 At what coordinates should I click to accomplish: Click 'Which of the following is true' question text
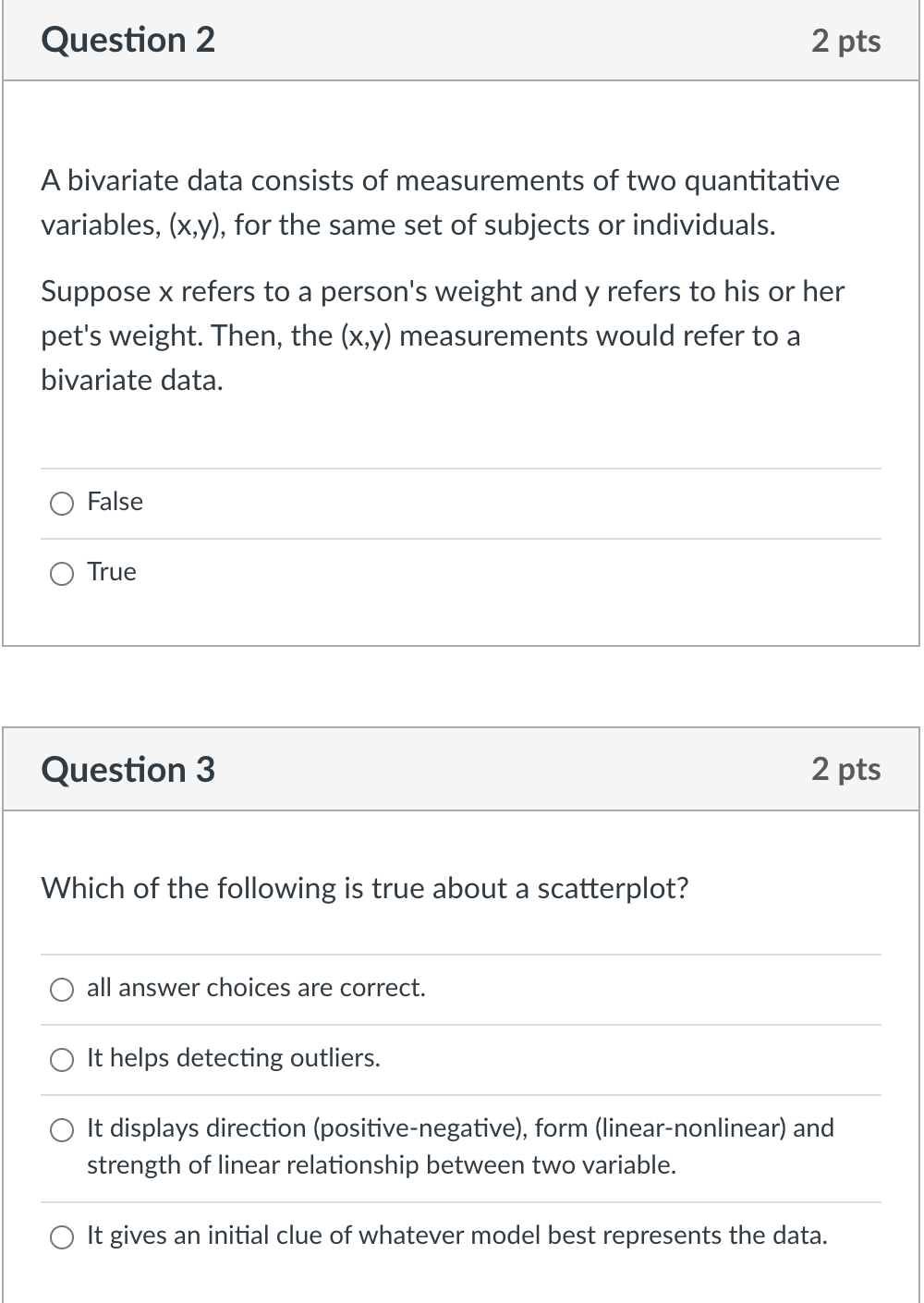(365, 888)
